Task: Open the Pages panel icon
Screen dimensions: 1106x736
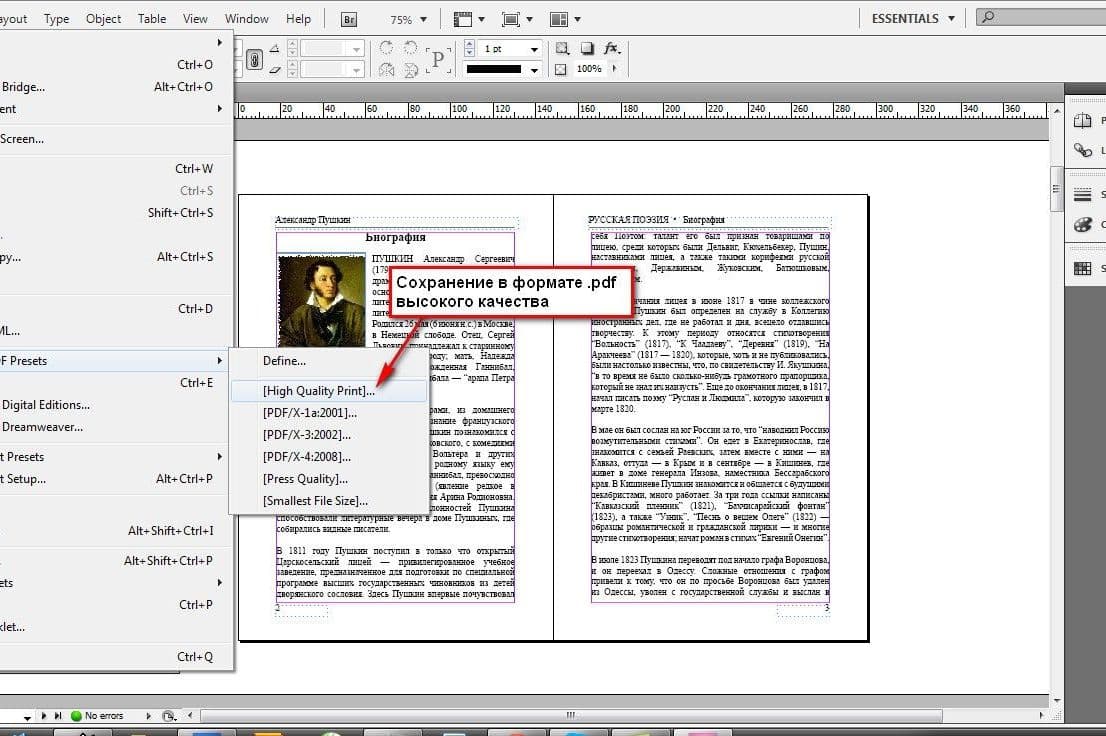Action: click(1082, 121)
